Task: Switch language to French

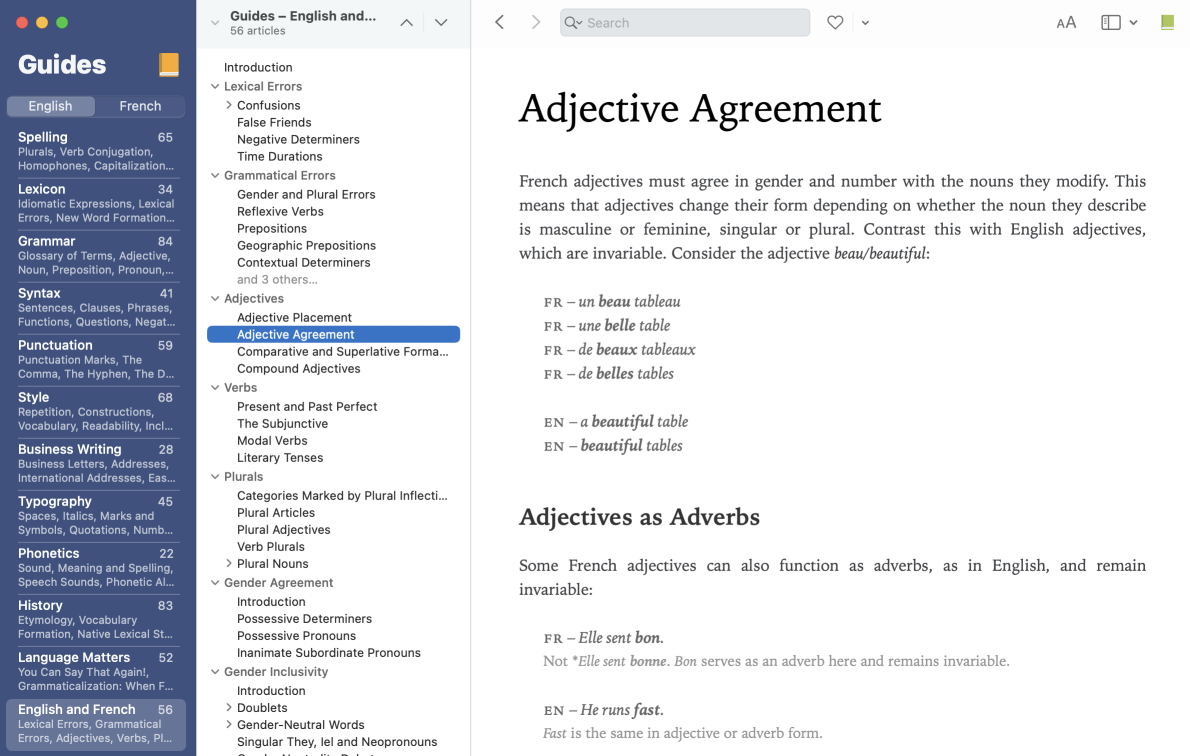Action: click(x=139, y=105)
